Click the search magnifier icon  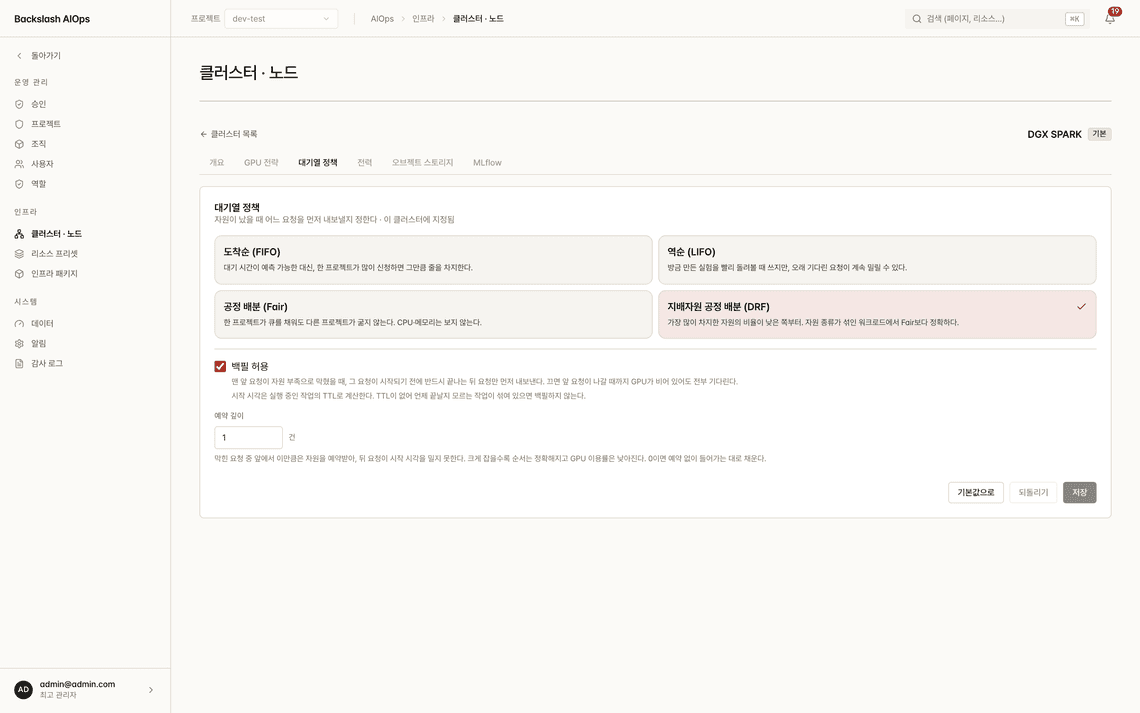pos(917,19)
